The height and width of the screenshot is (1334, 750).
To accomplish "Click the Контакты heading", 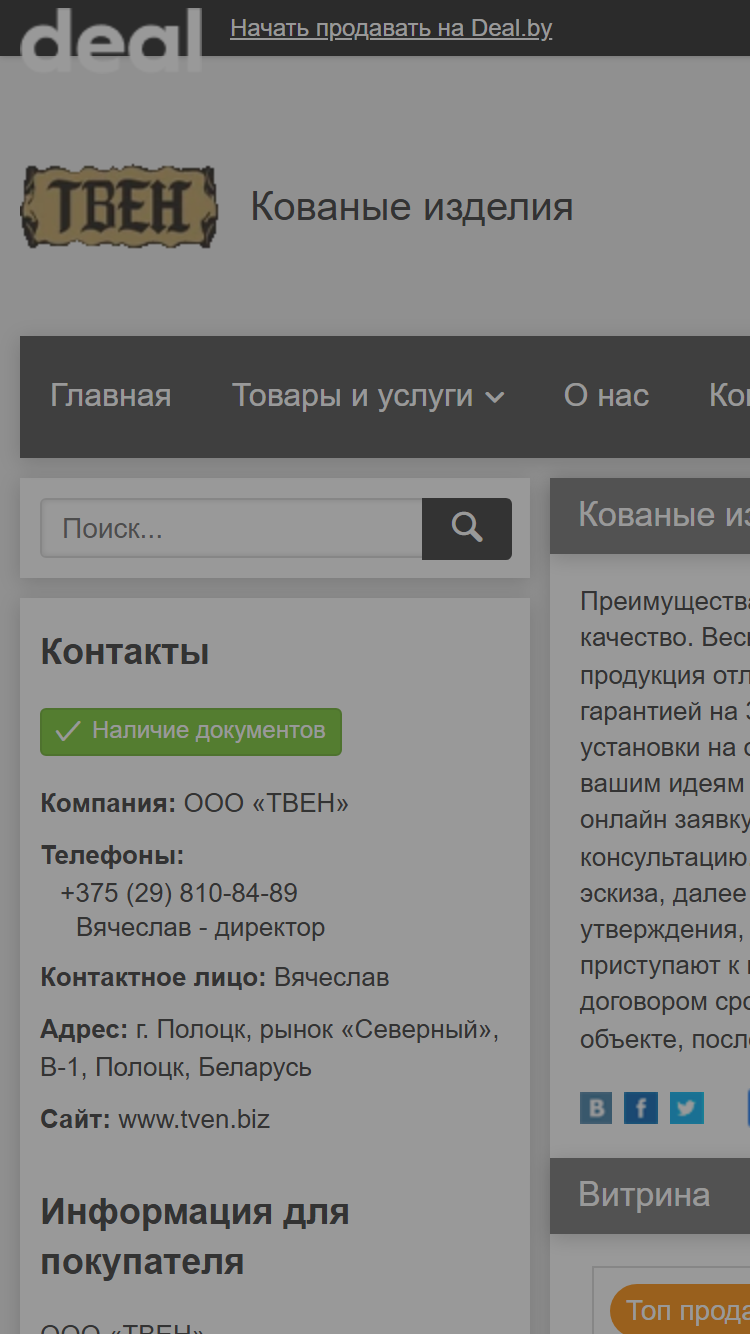I will (x=125, y=652).
